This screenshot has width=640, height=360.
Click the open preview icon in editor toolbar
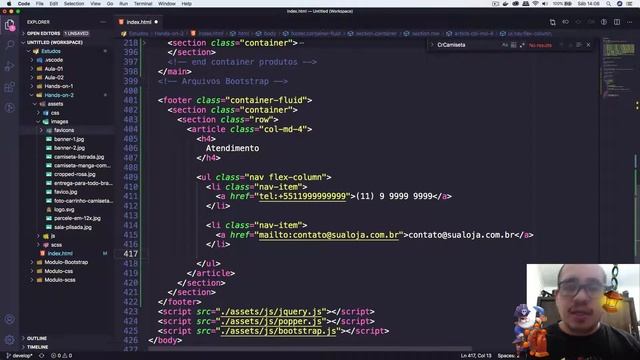(x=604, y=22)
